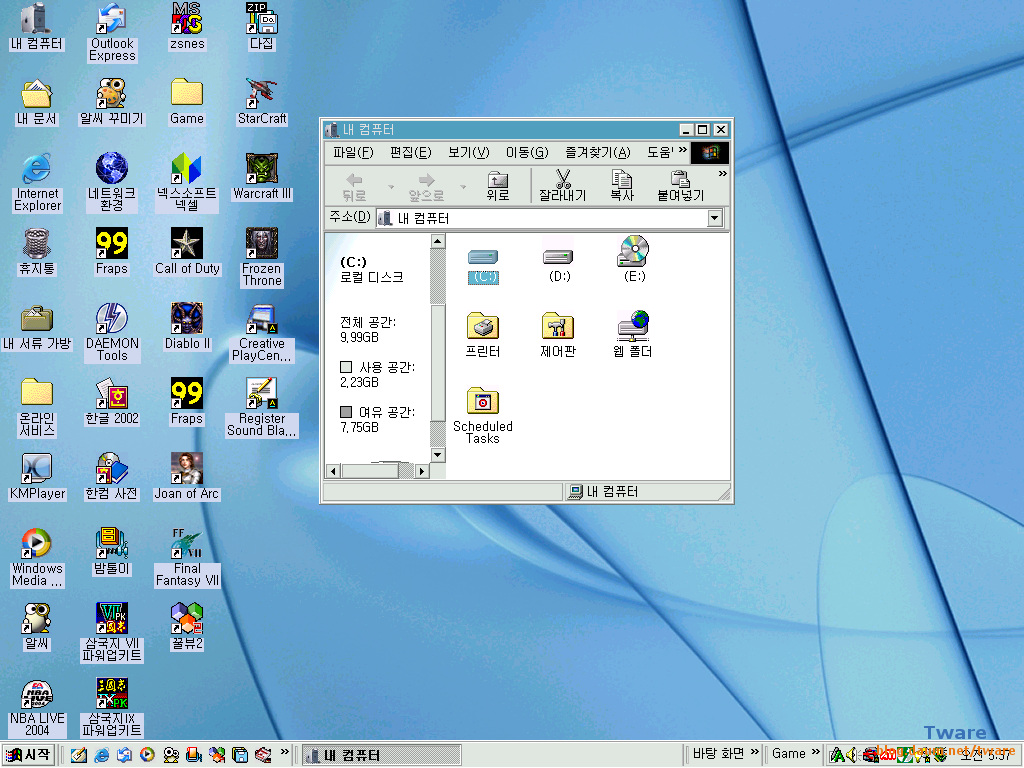Viewport: 1024px width, 768px height.
Task: Click the 잘라내기 cut toolbar button
Action: [562, 187]
